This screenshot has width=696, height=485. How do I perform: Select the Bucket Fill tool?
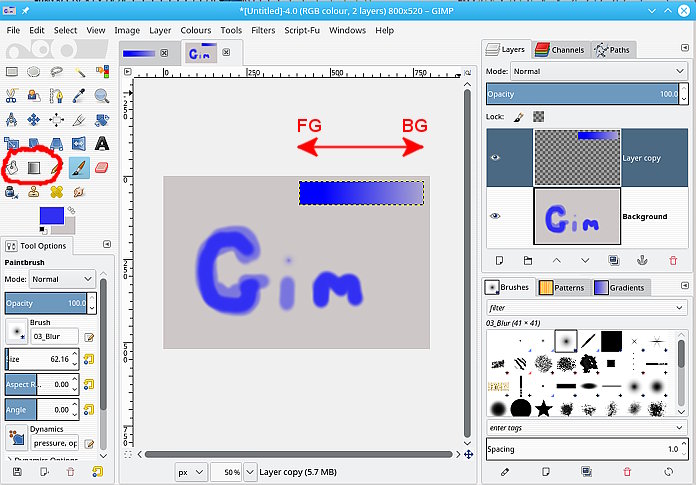(x=12, y=167)
